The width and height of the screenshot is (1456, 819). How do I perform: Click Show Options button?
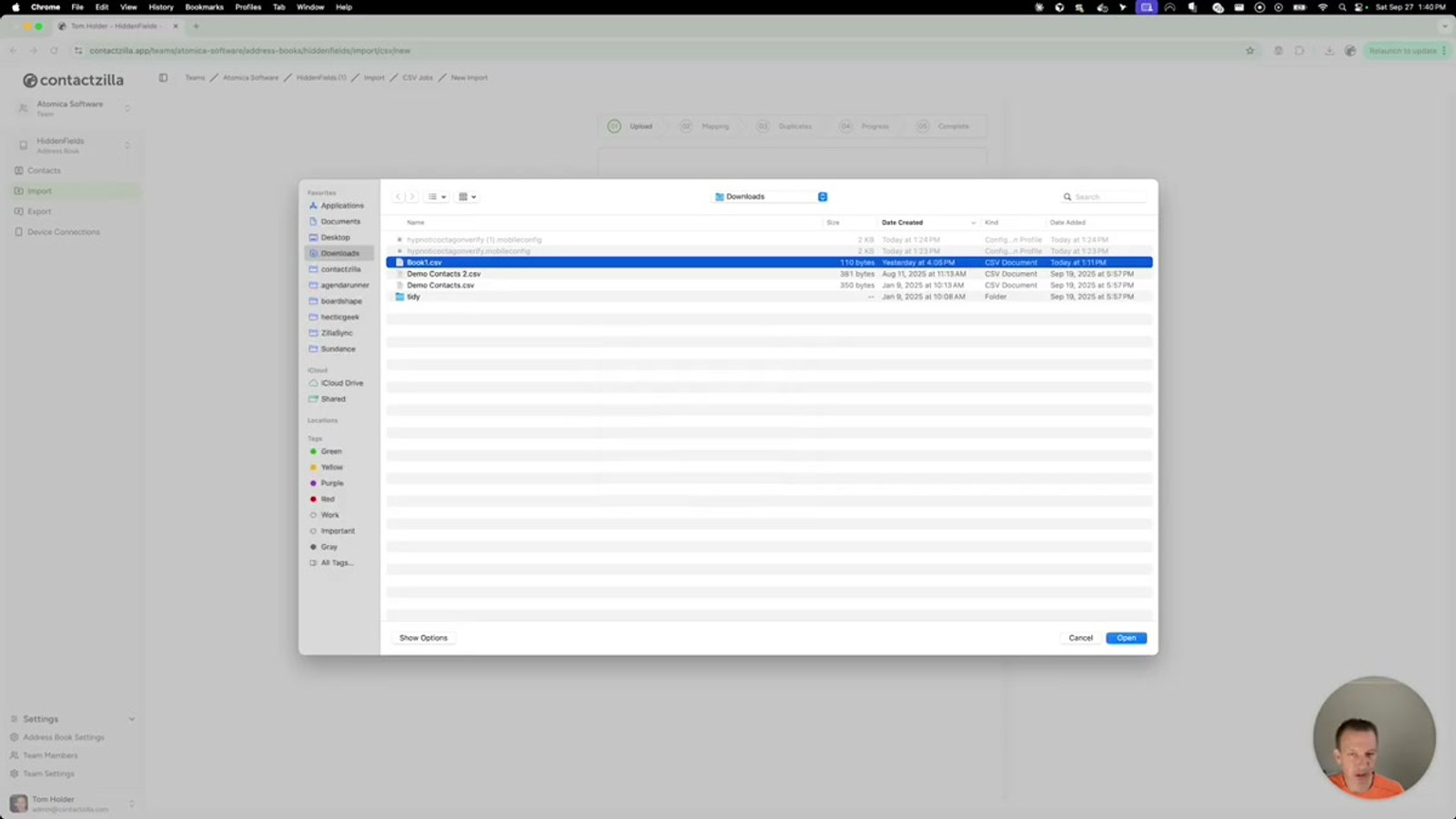[423, 638]
